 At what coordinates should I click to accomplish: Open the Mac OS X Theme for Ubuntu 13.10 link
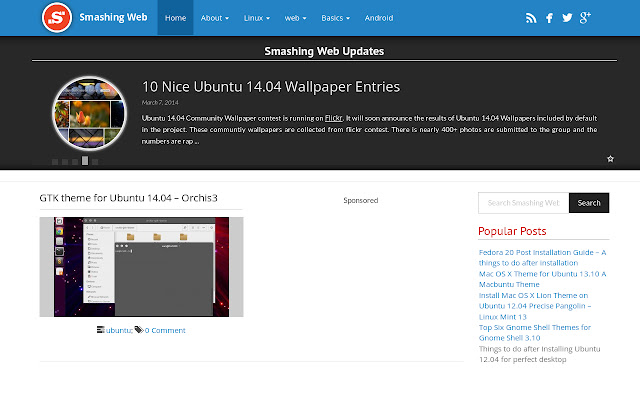tap(542, 279)
